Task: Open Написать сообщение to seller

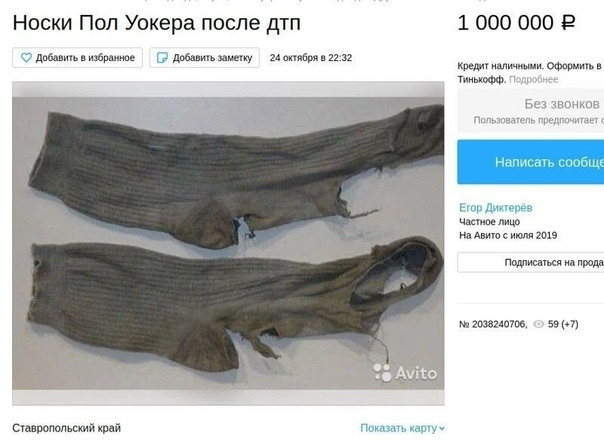Action: (531, 162)
